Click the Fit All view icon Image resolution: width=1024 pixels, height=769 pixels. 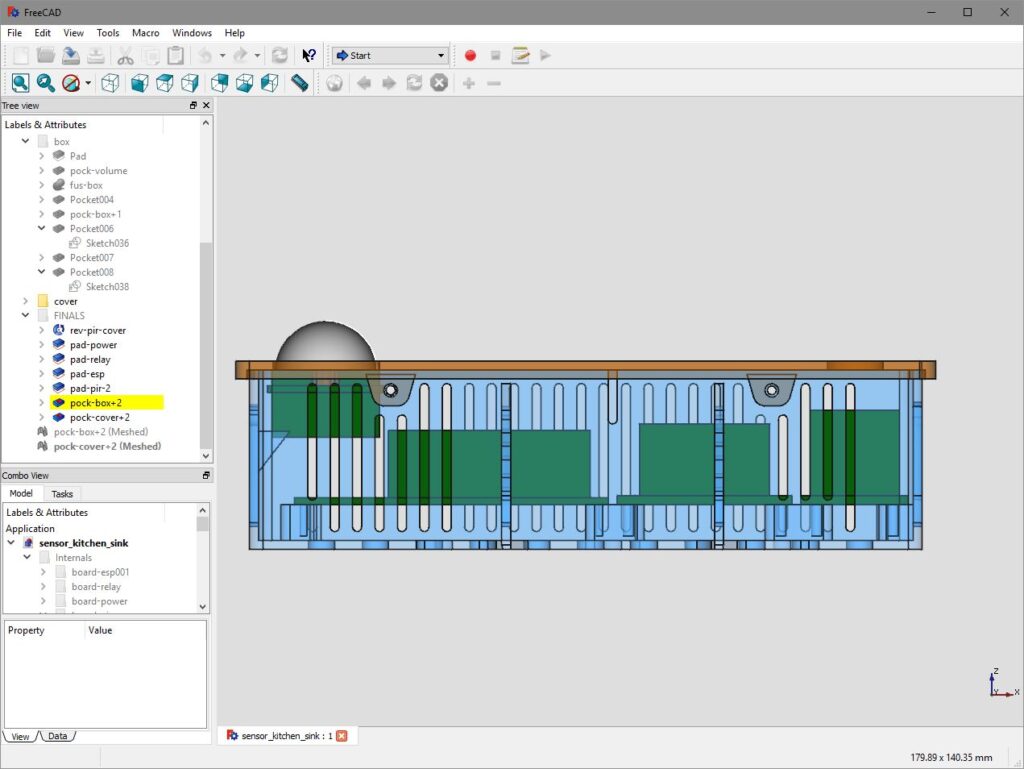[20, 83]
